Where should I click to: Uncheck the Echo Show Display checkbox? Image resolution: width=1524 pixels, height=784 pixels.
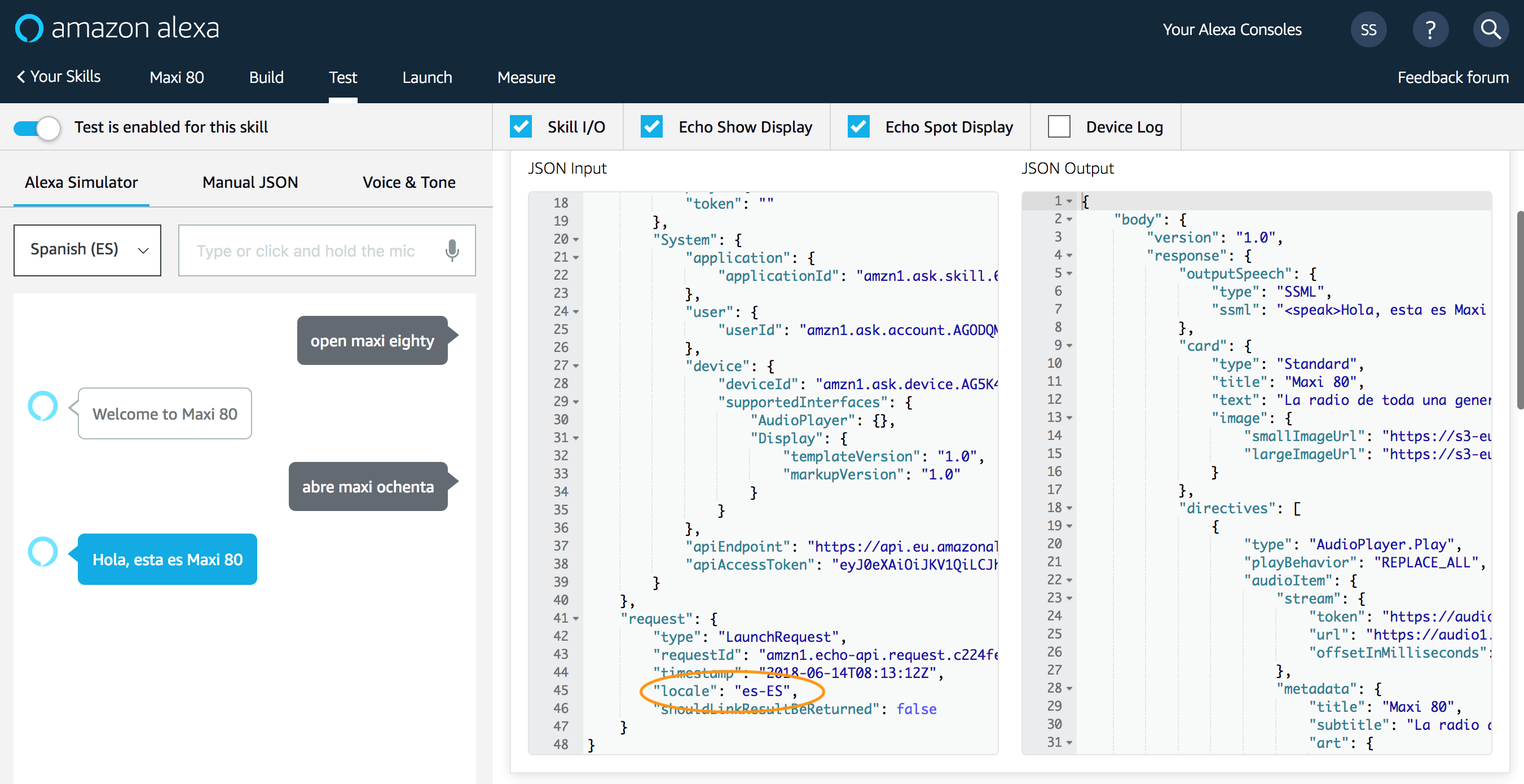coord(651,126)
